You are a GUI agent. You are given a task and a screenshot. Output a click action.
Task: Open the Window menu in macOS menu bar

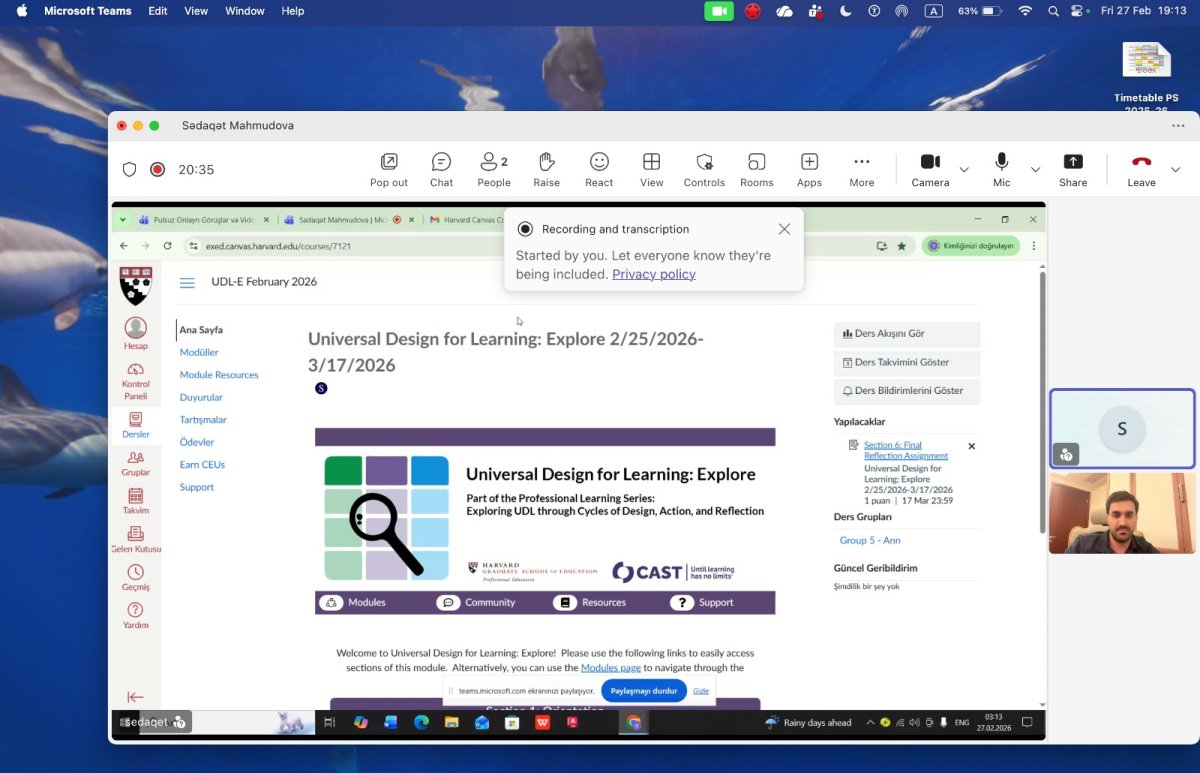pyautogui.click(x=245, y=11)
